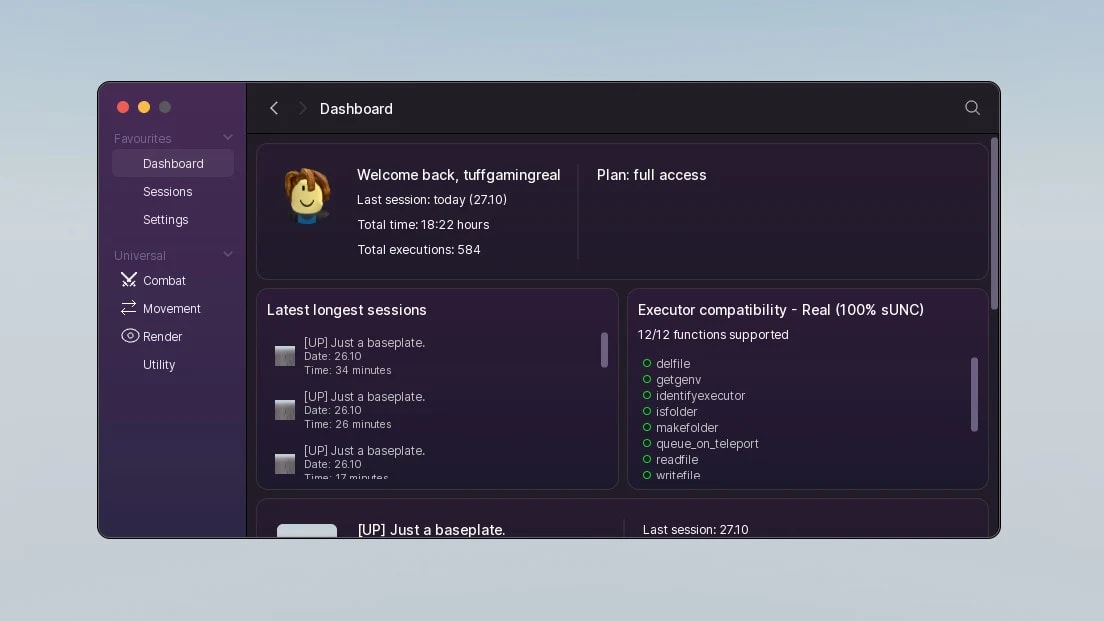Click the "identifyexecutor" function name

(701, 396)
